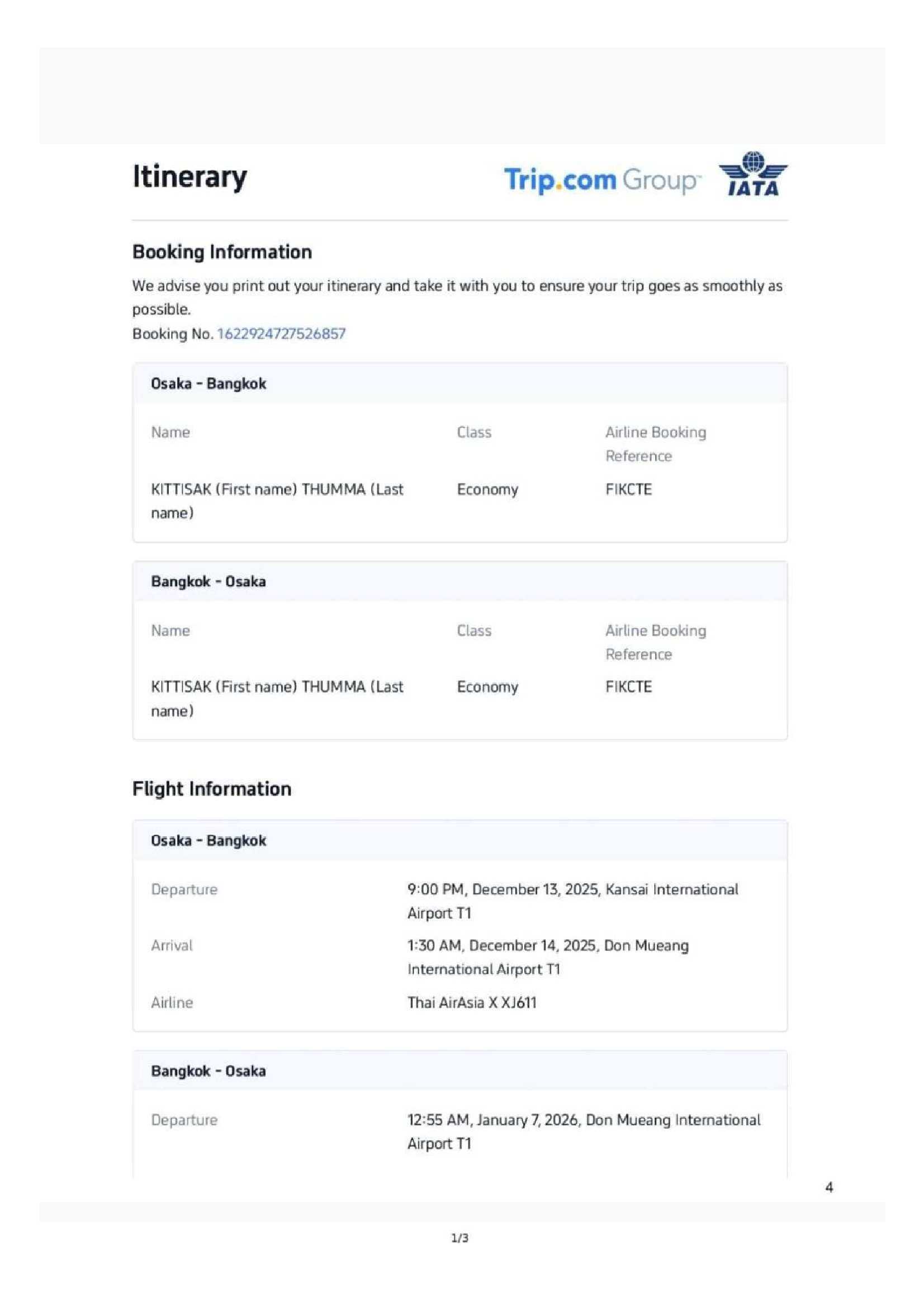Select the Booking Information heading

(222, 252)
